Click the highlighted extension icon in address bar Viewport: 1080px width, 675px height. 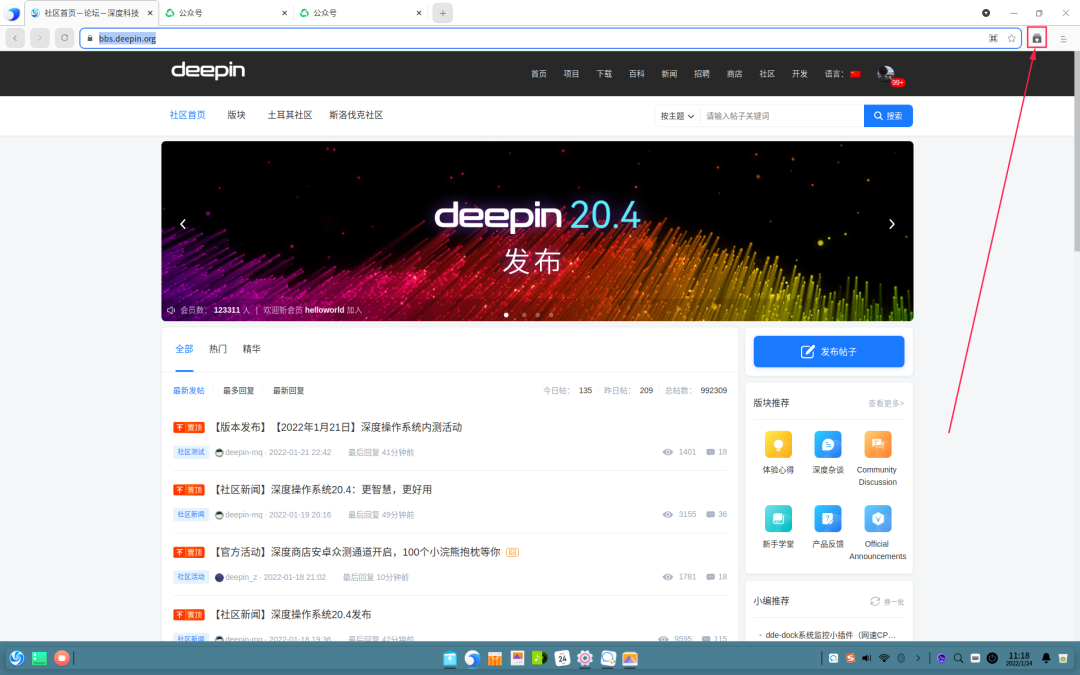click(x=1037, y=37)
